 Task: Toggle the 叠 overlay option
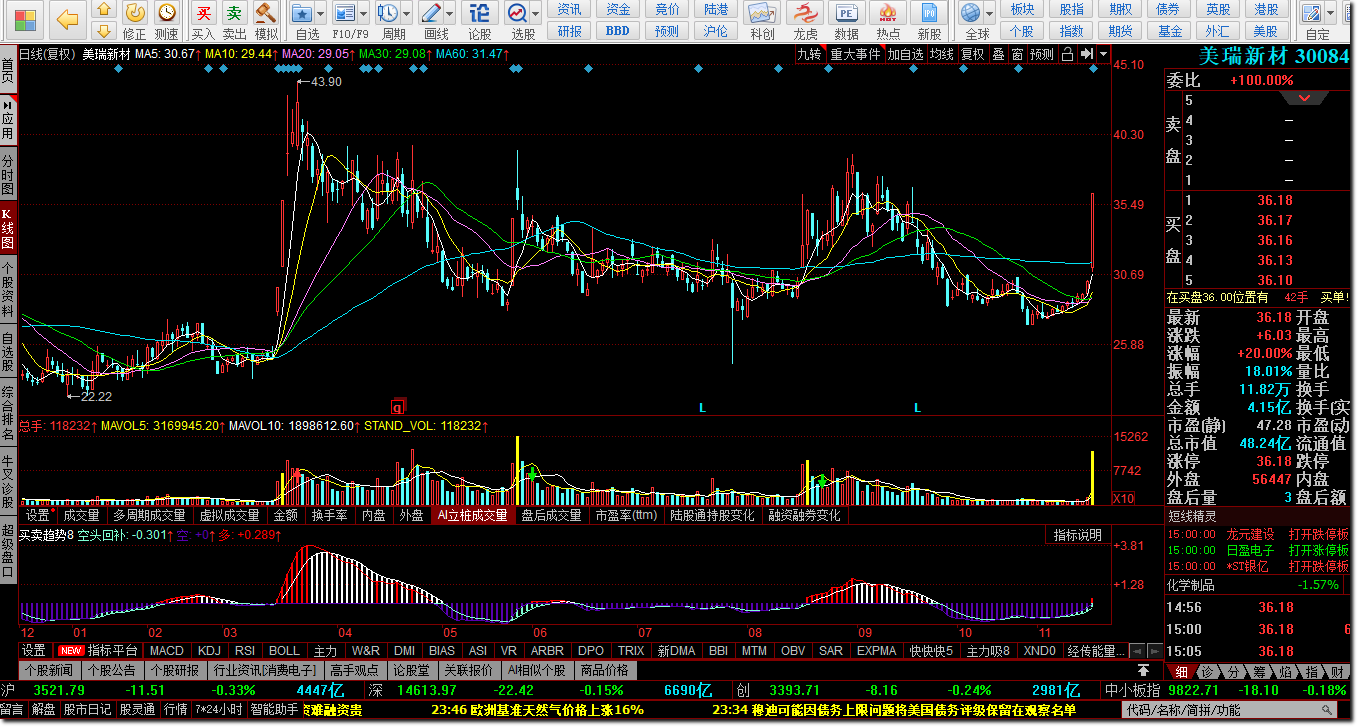pyautogui.click(x=998, y=54)
